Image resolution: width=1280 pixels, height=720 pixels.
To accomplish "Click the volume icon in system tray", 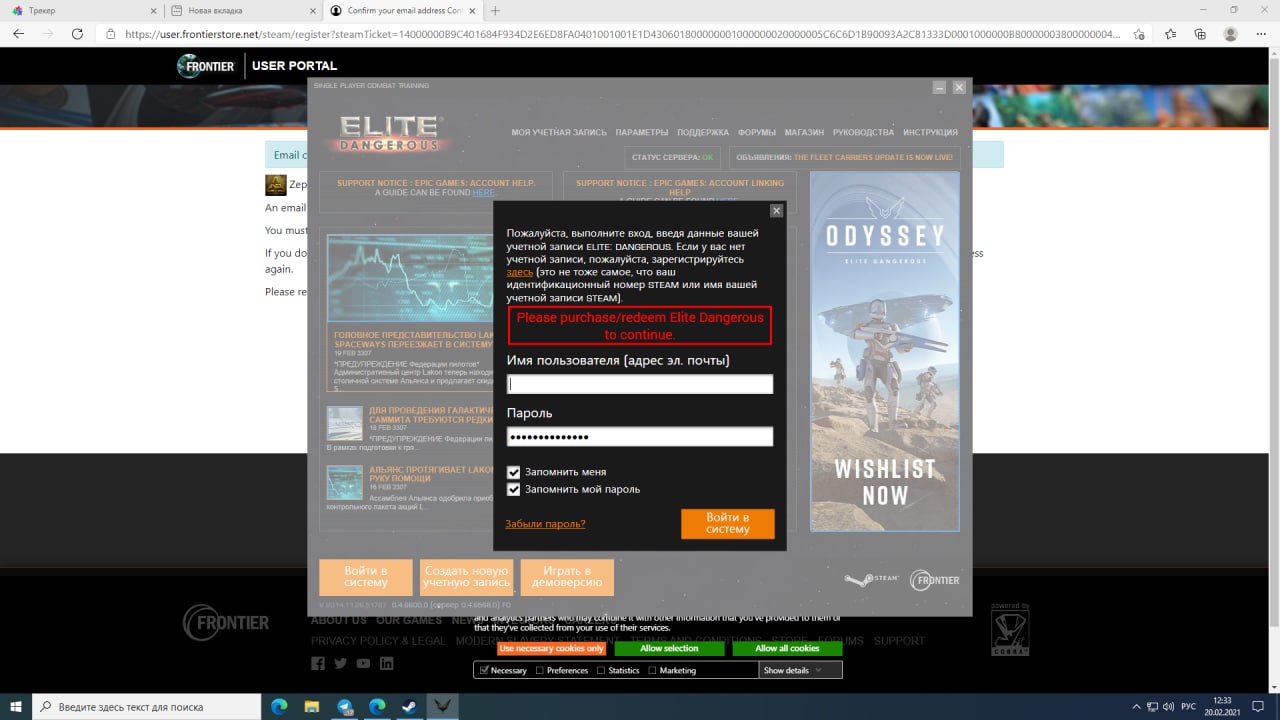I will 1169,706.
